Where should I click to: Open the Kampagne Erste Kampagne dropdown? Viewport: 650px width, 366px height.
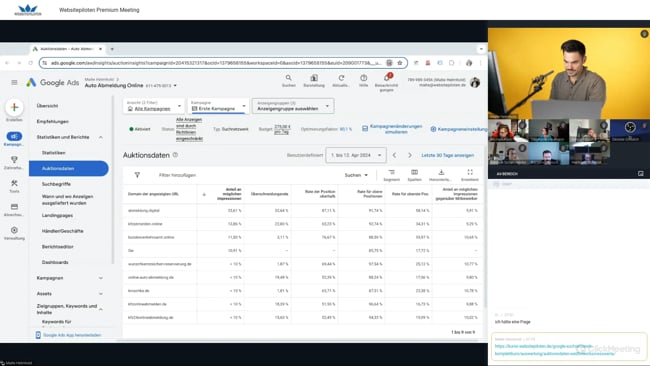tap(218, 106)
